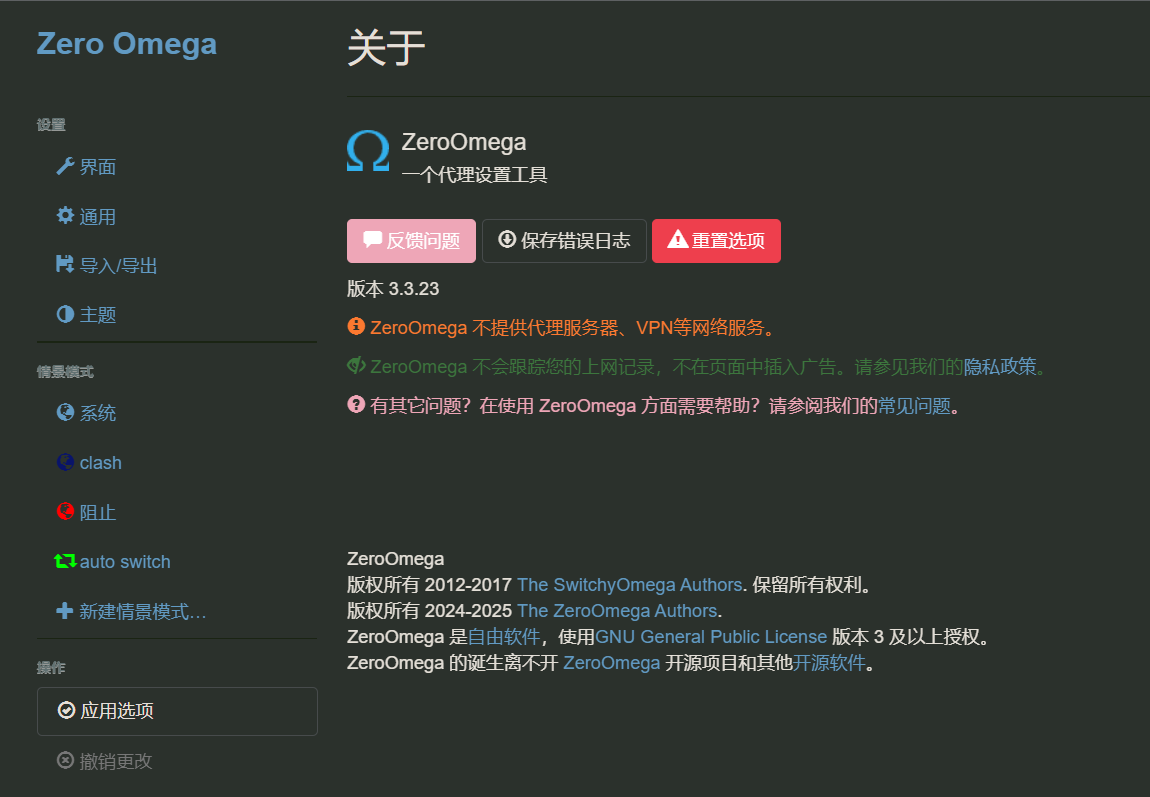Screen dimensions: 1150x797
Task: Click the X circle icon beside 撤销更改
Action: tap(65, 760)
